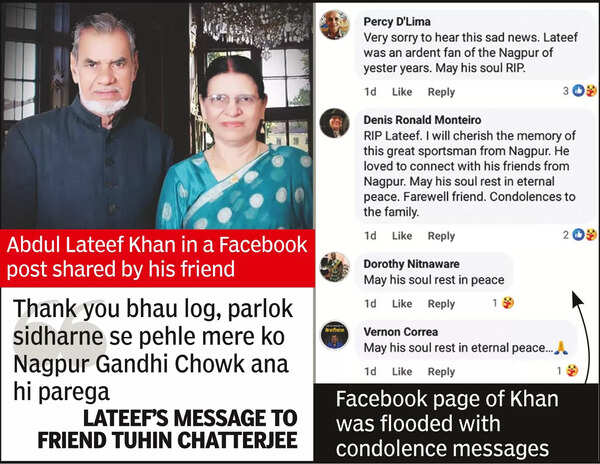Reply to Dorothy Nitnaware's comment
600x464 pixels.
pos(441,304)
